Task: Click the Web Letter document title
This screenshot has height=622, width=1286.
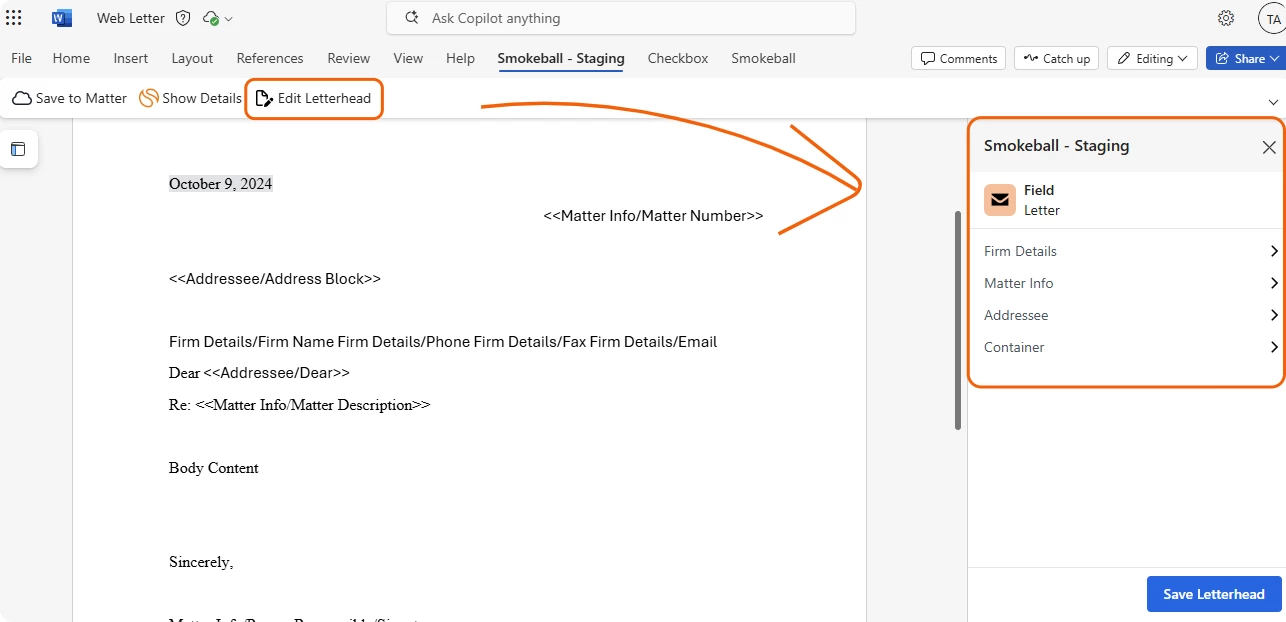Action: (x=131, y=18)
